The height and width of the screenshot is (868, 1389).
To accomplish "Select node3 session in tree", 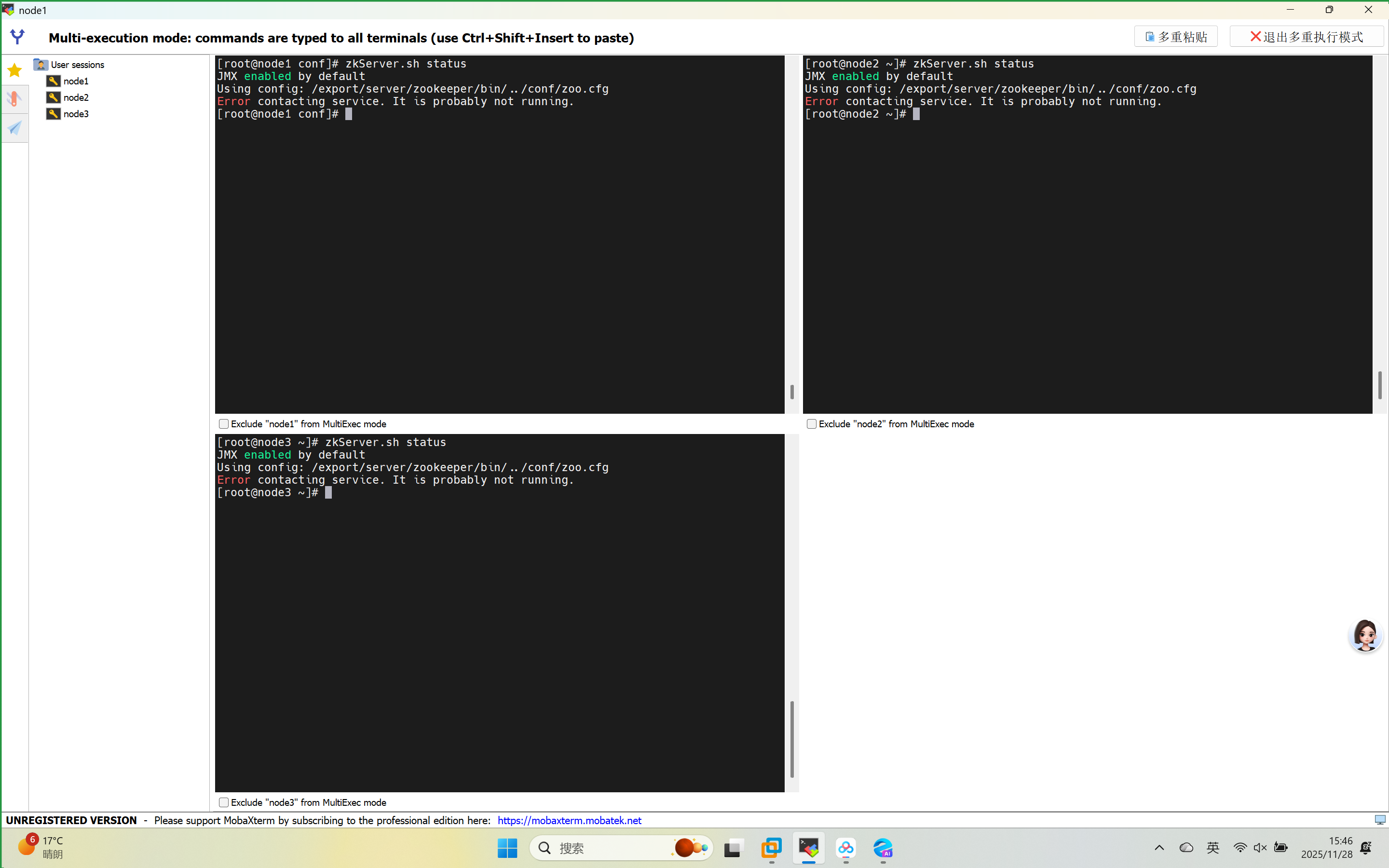I will [76, 114].
